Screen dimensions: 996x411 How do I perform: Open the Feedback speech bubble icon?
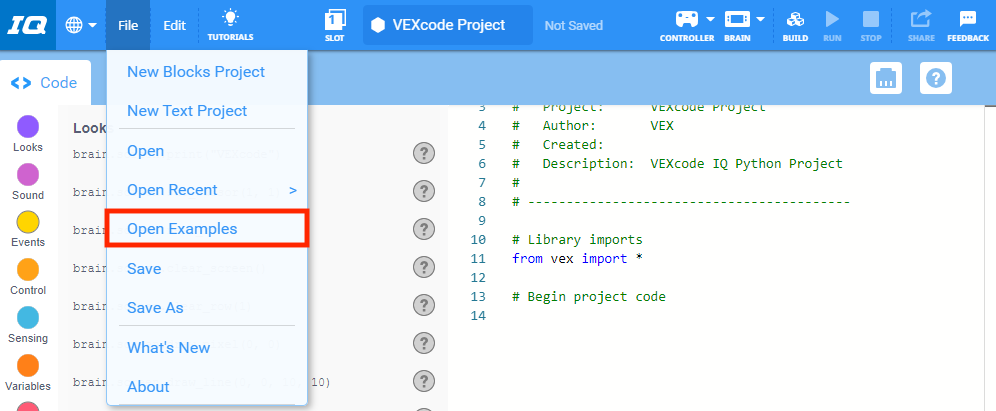click(x=968, y=25)
